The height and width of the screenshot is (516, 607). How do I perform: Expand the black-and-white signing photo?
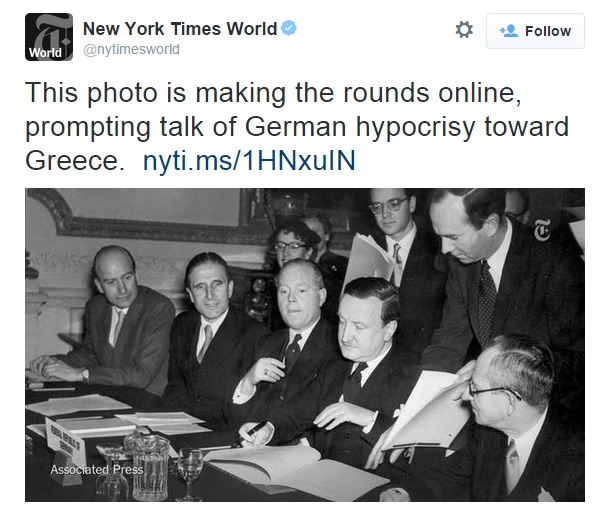point(305,345)
